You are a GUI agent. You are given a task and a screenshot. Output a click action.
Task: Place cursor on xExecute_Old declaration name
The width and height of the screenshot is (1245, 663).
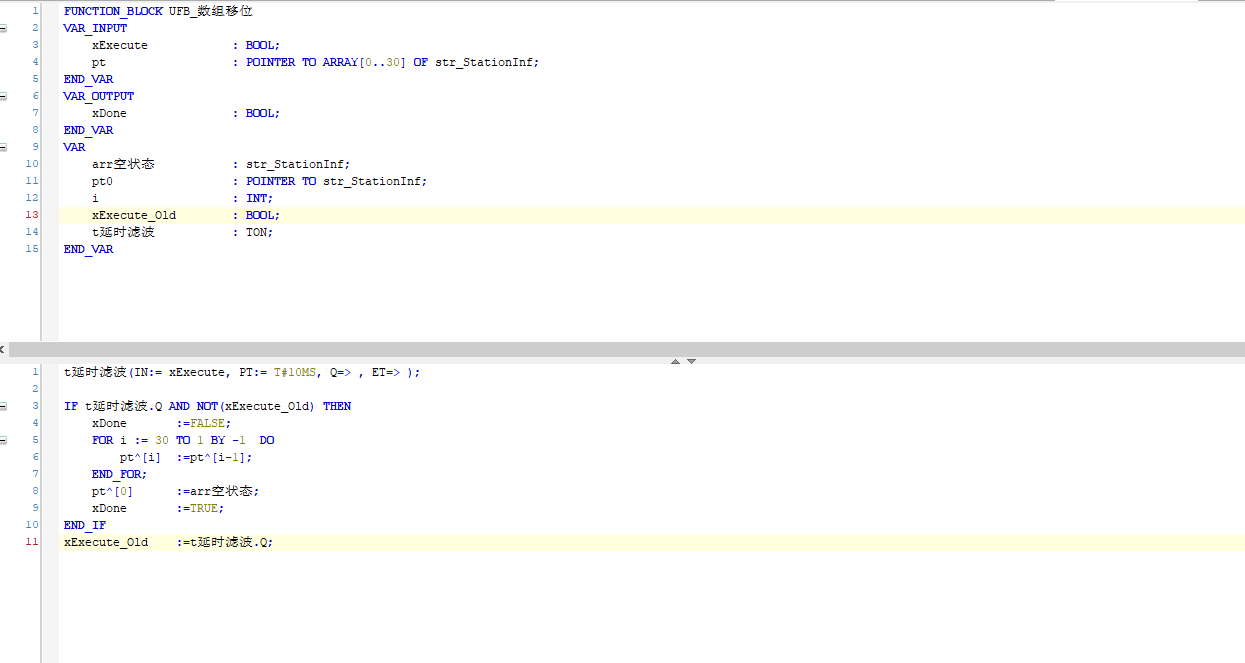[x=133, y=215]
